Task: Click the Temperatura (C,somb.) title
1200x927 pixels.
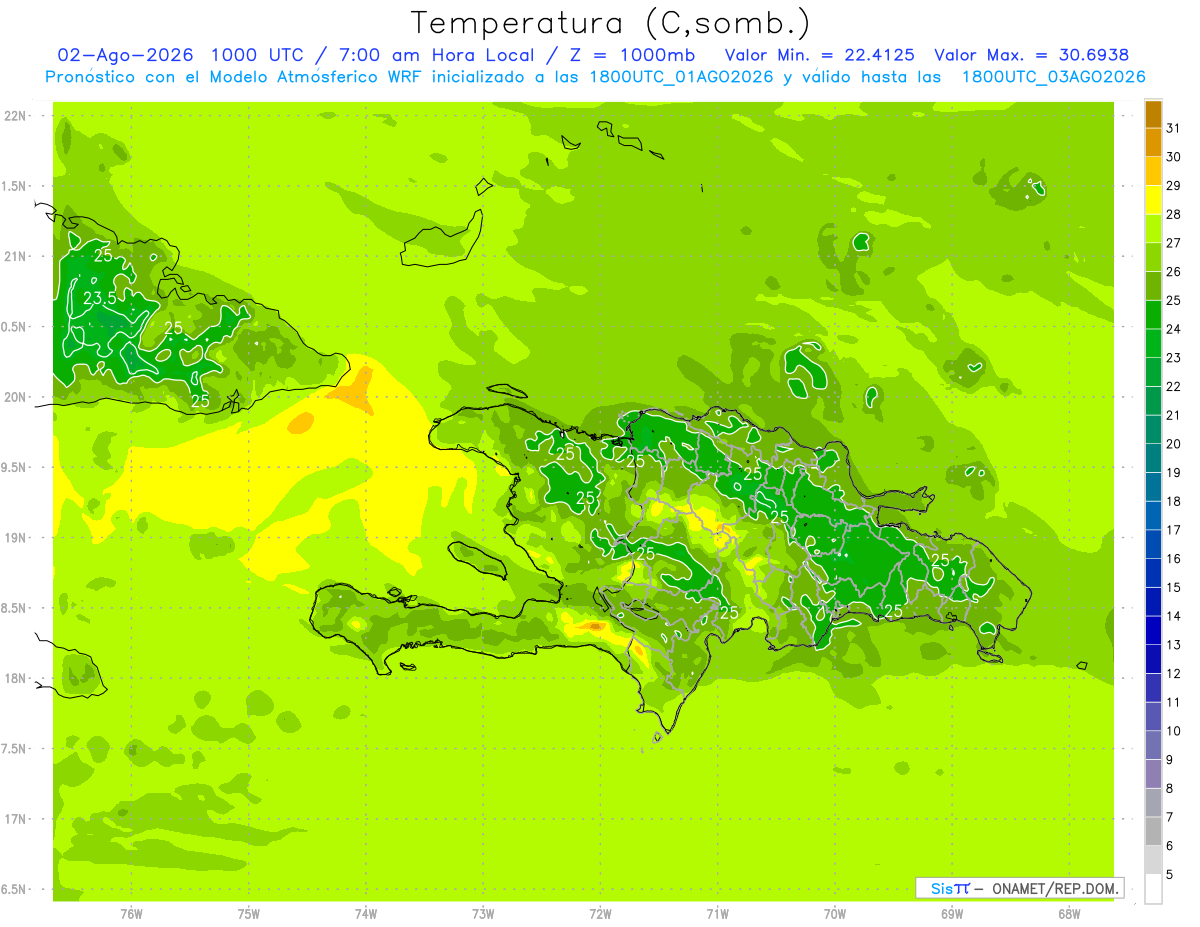Action: pyautogui.click(x=610, y=23)
